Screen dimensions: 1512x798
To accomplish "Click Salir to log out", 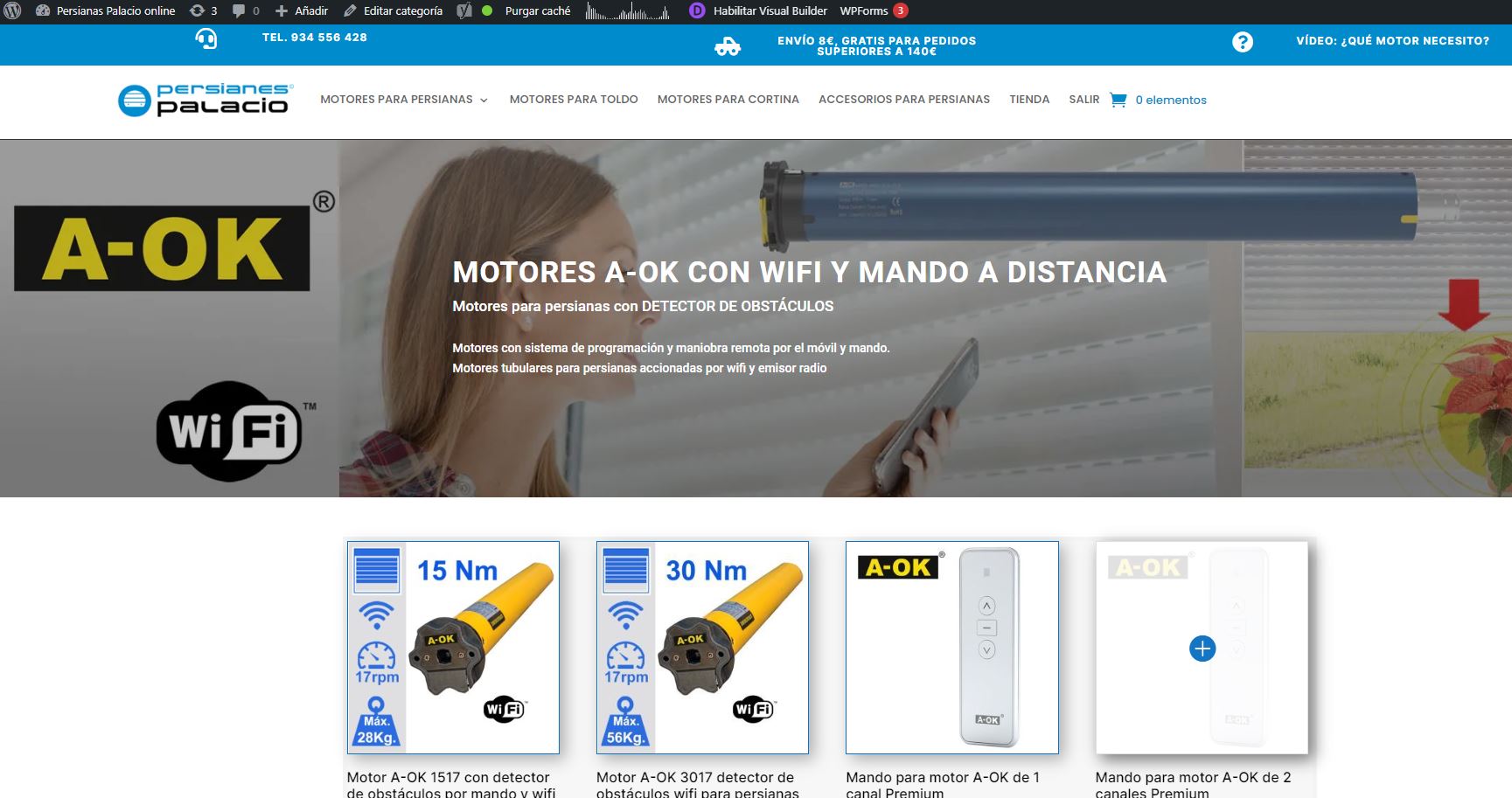I will coord(1084,100).
